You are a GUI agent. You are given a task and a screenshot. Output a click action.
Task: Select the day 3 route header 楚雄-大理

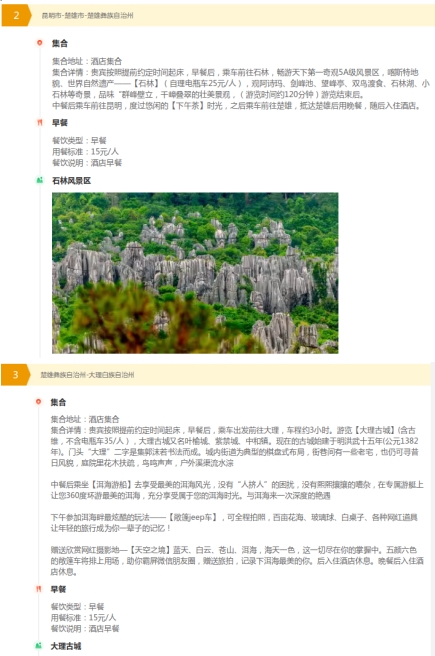87,375
